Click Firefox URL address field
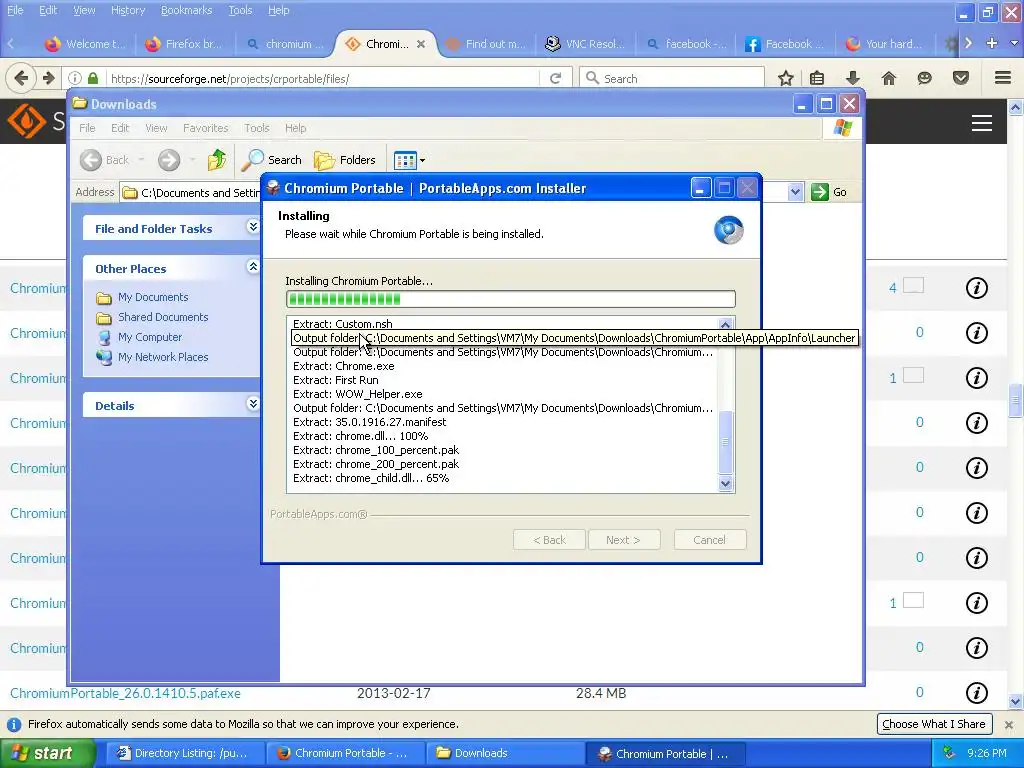 tap(323, 78)
